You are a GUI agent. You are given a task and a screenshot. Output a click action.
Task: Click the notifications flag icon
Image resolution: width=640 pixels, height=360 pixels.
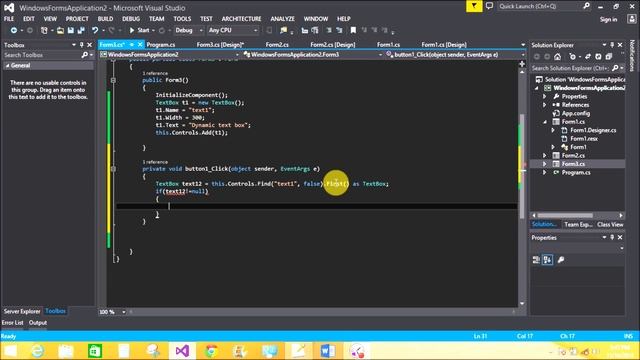pos(474,6)
